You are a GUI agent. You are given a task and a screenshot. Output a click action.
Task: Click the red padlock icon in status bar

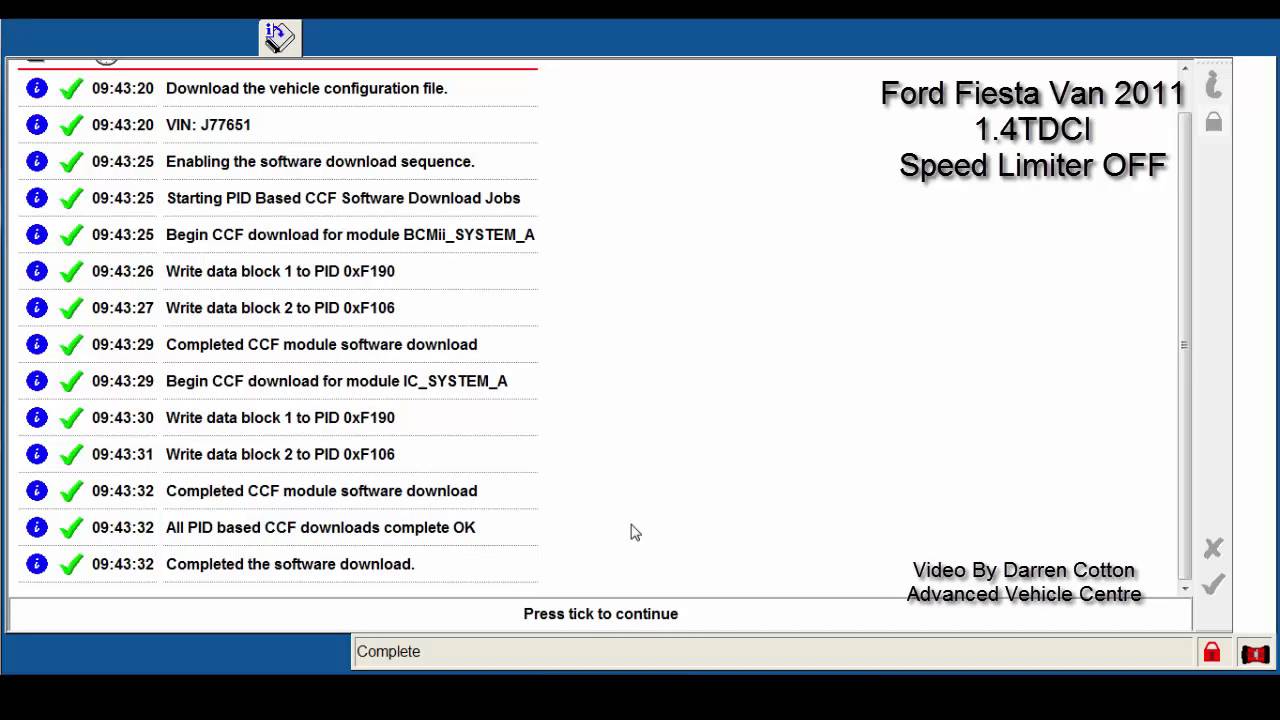pyautogui.click(x=1211, y=653)
